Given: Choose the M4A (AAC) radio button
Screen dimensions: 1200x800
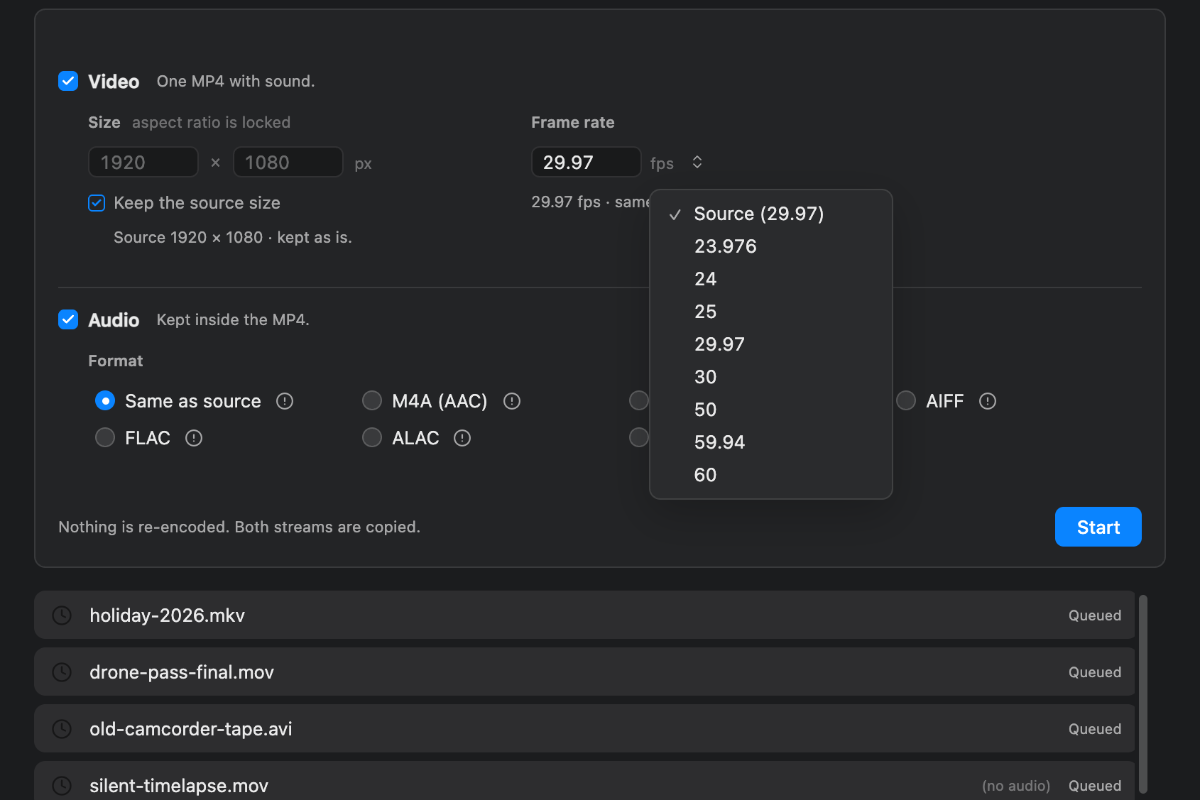Looking at the screenshot, I should click(x=372, y=401).
